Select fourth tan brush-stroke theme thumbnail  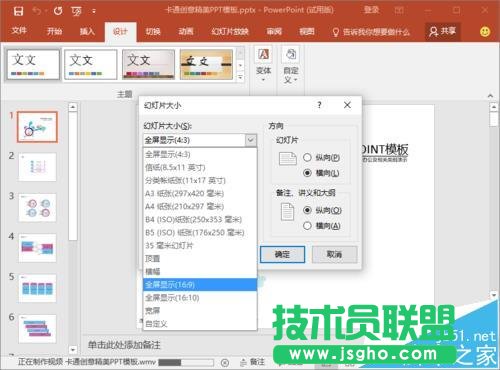(206, 64)
